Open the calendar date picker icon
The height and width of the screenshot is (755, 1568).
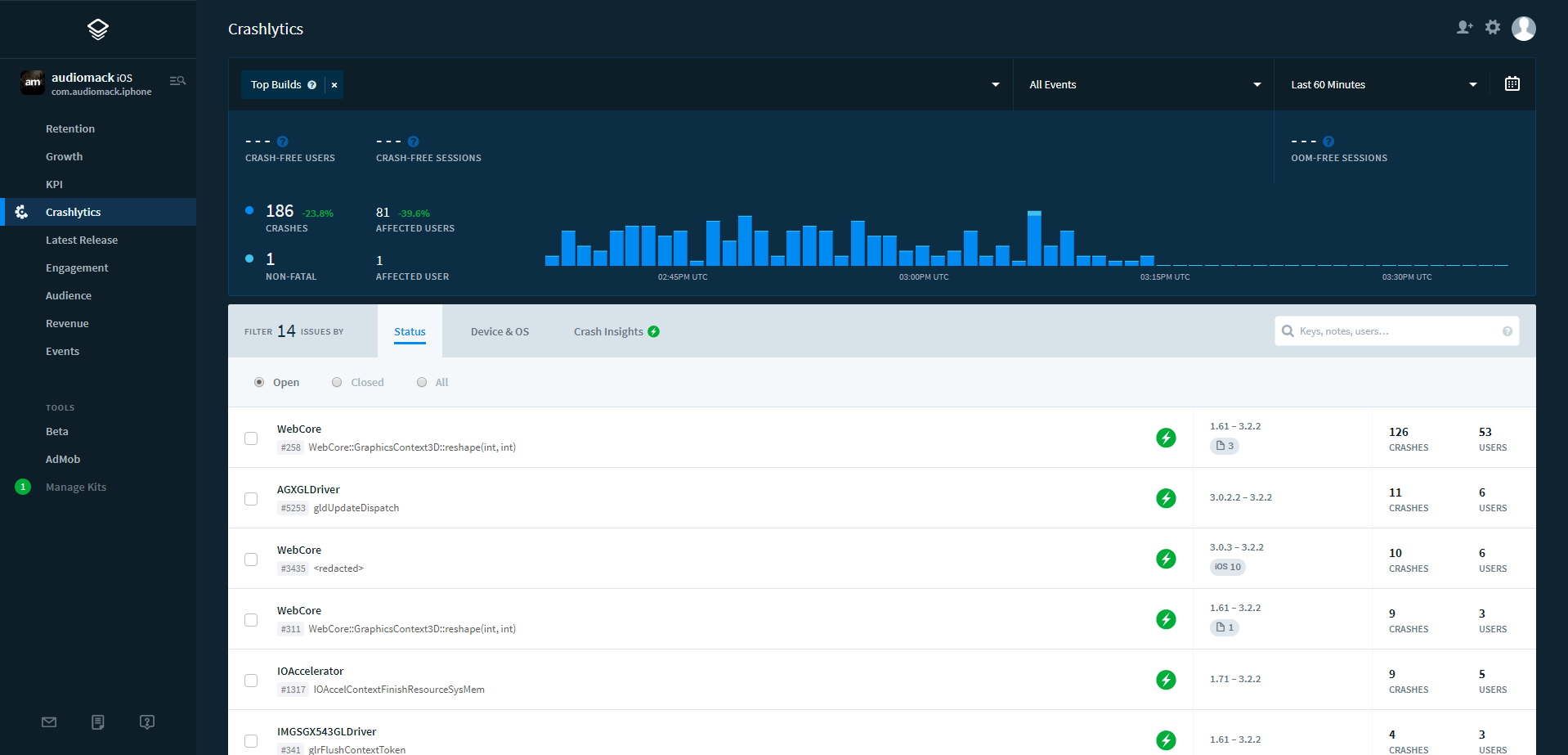[1512, 84]
